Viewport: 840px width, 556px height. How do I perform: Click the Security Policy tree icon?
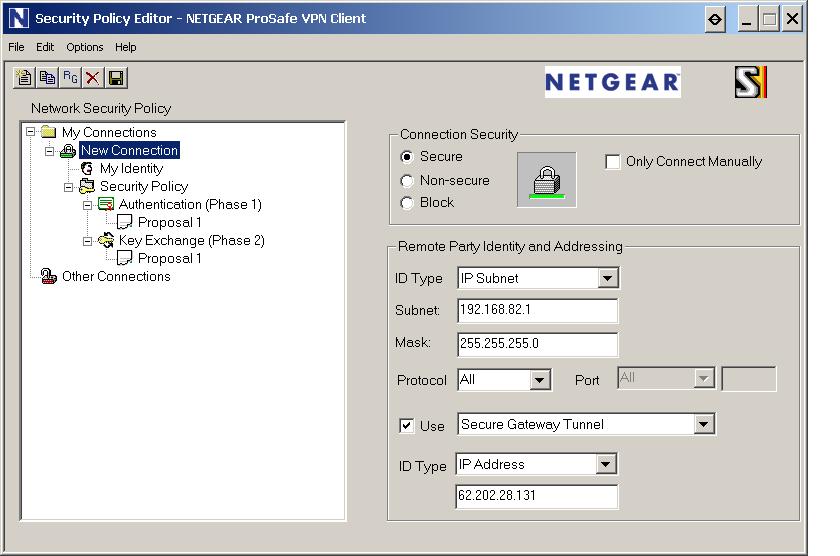[x=87, y=186]
